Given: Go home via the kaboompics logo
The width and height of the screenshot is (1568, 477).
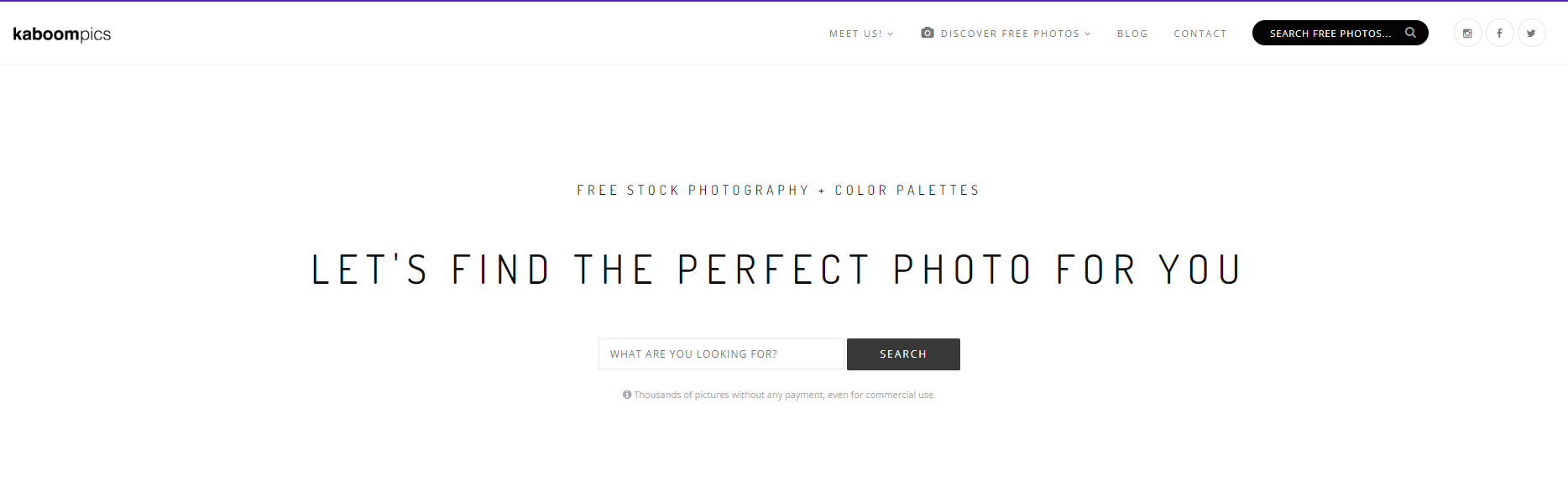Looking at the screenshot, I should click(62, 34).
